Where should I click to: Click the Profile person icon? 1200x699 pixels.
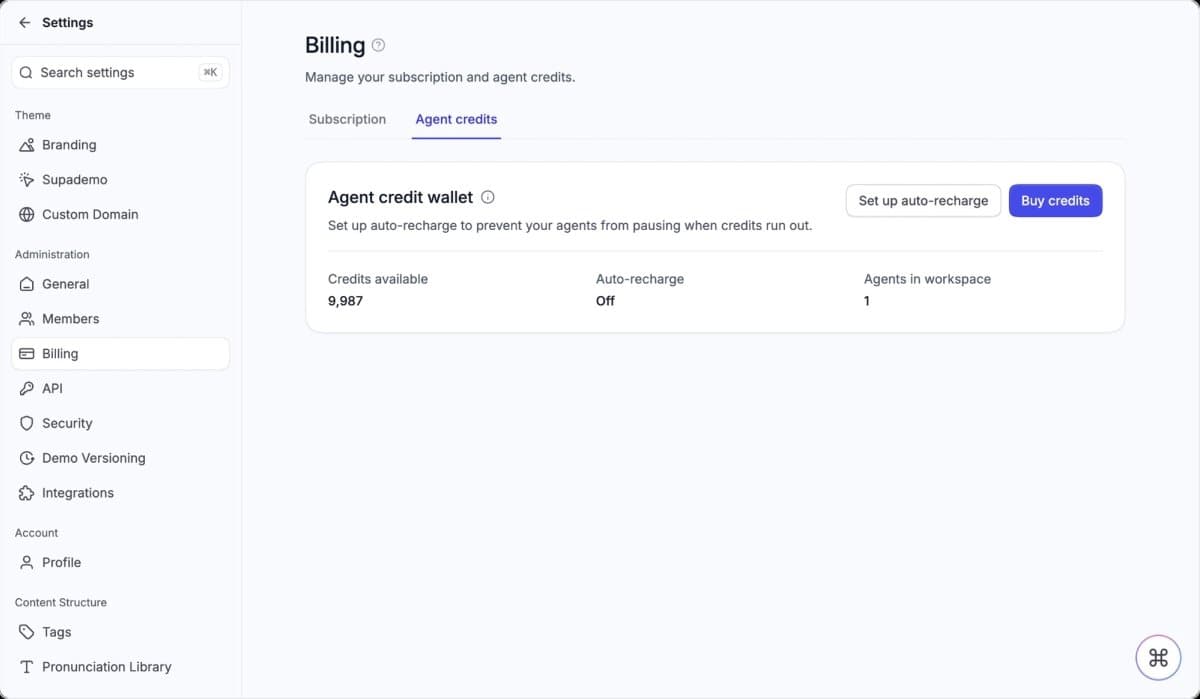pos(27,562)
